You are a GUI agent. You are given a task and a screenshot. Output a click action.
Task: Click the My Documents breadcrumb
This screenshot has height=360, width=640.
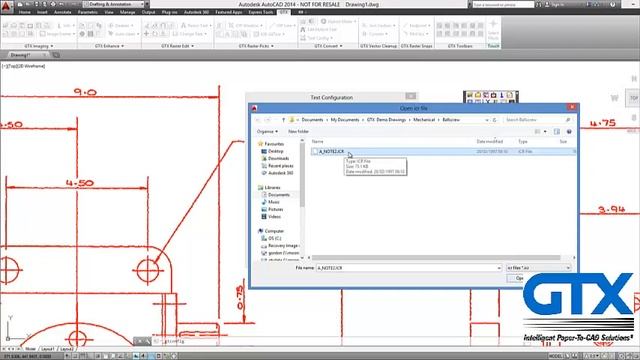pos(345,120)
